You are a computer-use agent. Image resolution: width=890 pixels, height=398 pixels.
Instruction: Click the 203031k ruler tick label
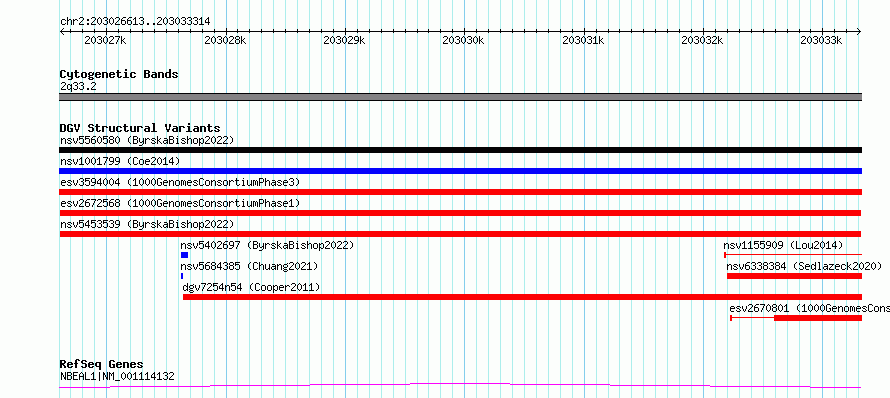583,40
